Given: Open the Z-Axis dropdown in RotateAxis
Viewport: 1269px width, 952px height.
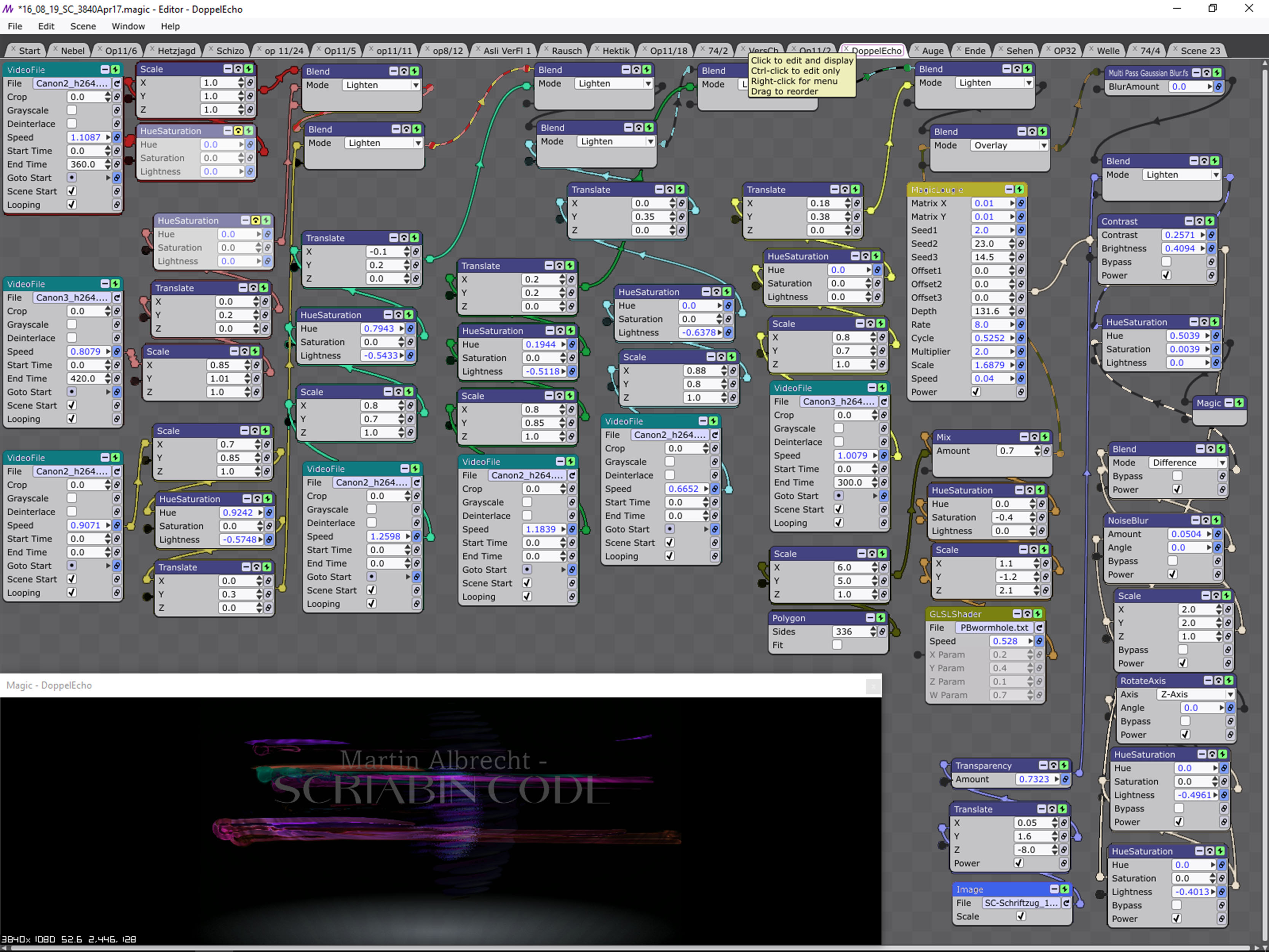Looking at the screenshot, I should 1196,694.
